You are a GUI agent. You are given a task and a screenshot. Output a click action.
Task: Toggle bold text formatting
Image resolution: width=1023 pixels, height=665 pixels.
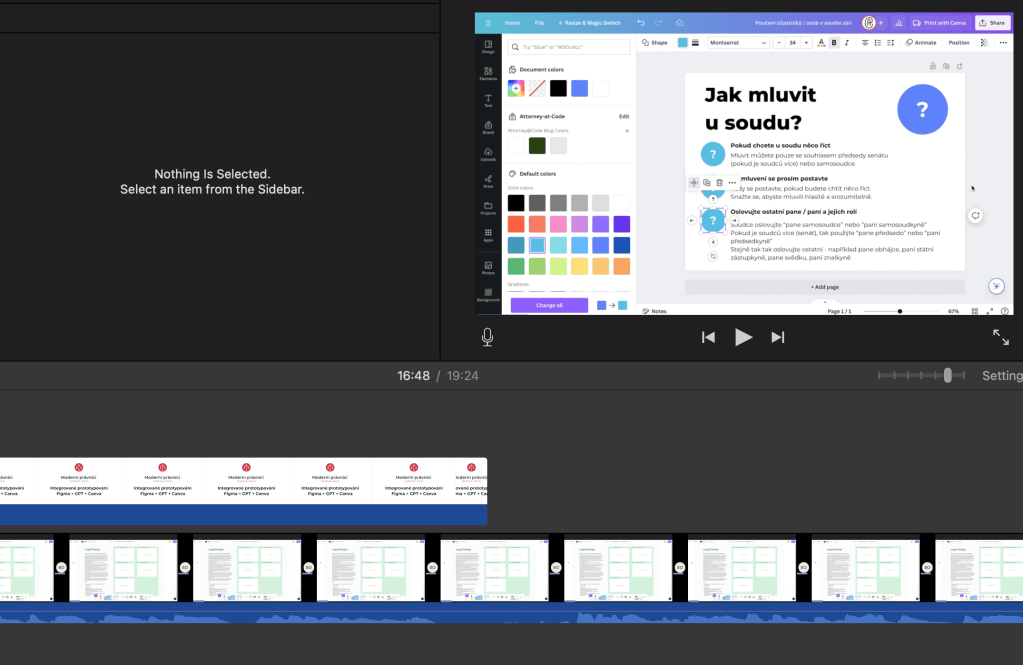(834, 43)
